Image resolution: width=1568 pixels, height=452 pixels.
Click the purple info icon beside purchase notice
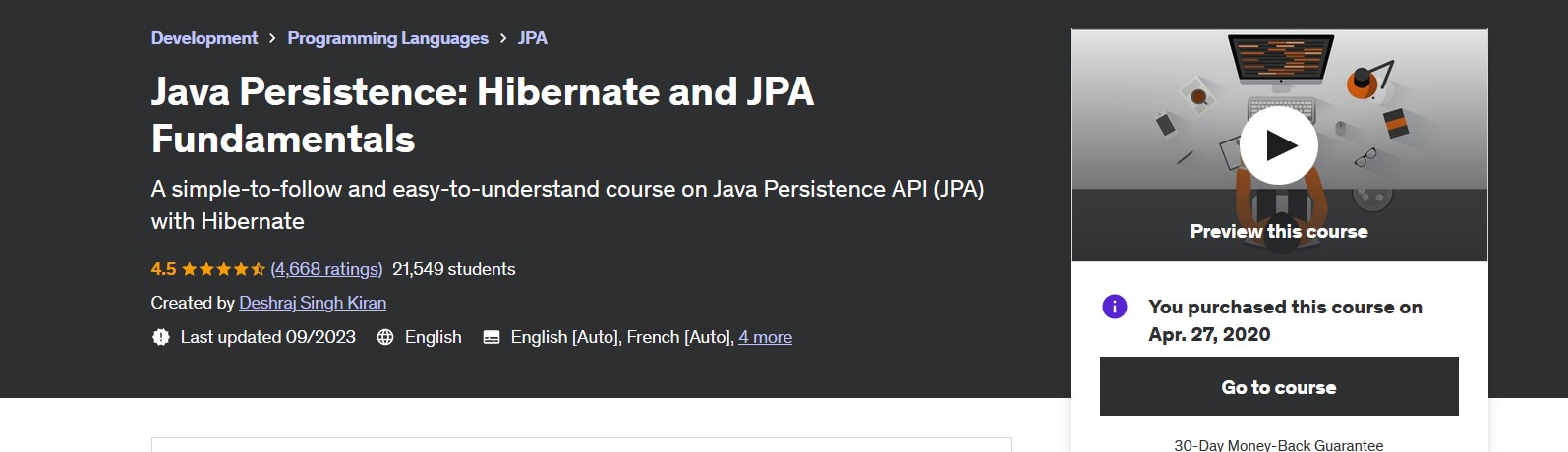tap(1115, 307)
